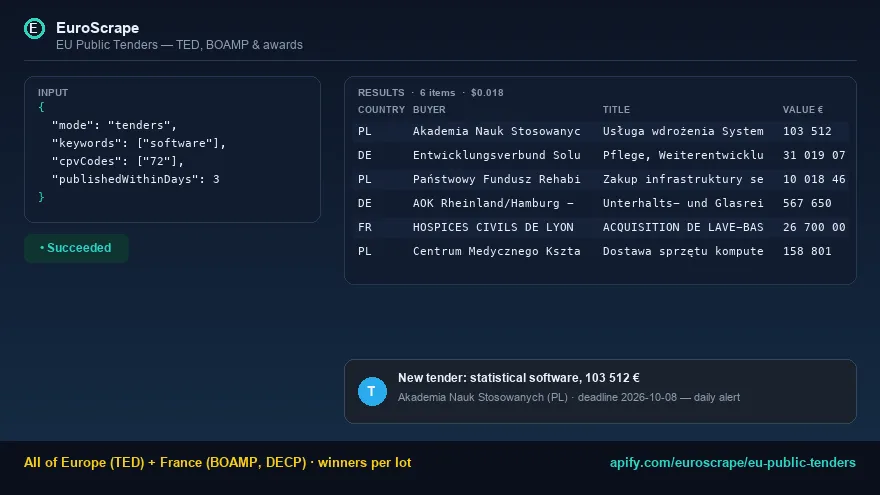Click the "cpvCodes": ["72"] line
The width and height of the screenshot is (880, 495).
point(118,161)
